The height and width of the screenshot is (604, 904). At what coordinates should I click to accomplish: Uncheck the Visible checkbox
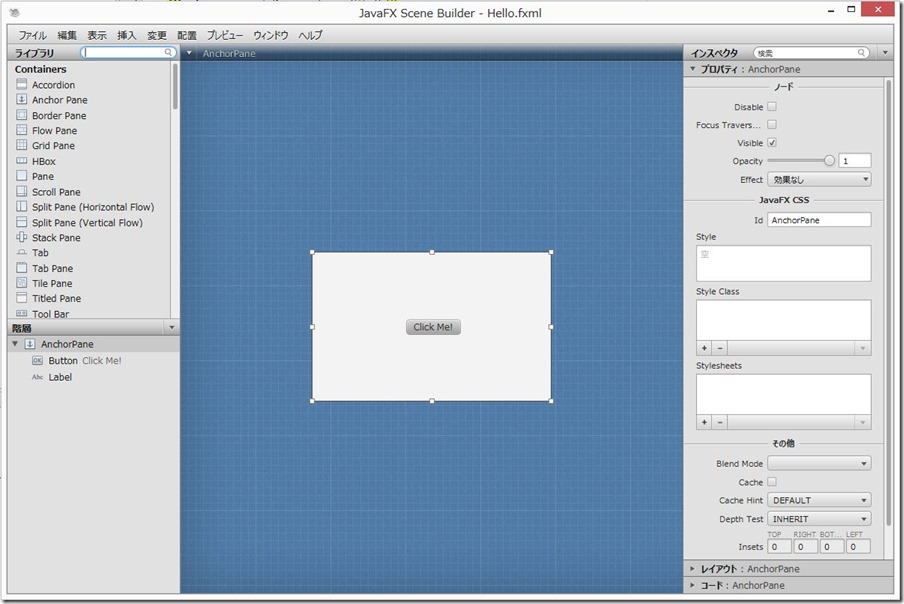tap(772, 142)
